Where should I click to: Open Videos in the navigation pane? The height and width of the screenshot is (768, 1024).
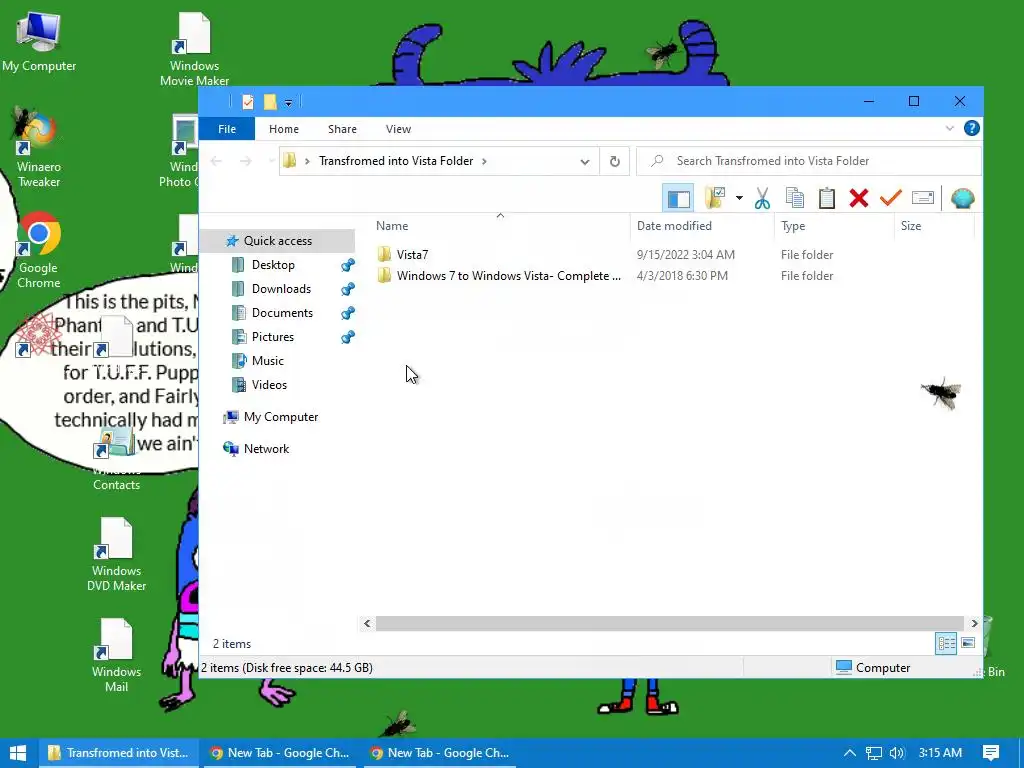[269, 385]
